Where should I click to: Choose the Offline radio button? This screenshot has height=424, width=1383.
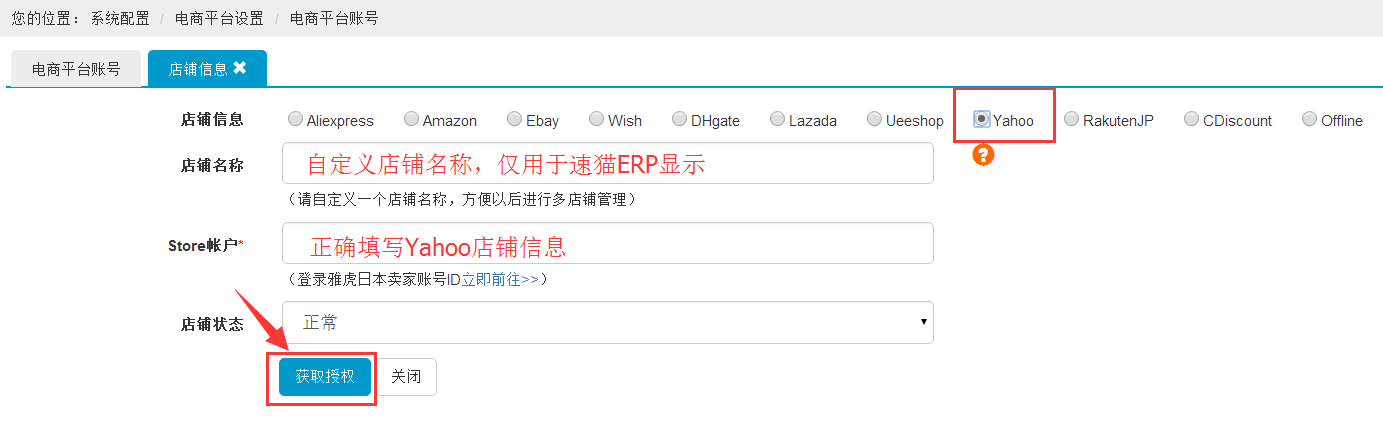pyautogui.click(x=1310, y=119)
